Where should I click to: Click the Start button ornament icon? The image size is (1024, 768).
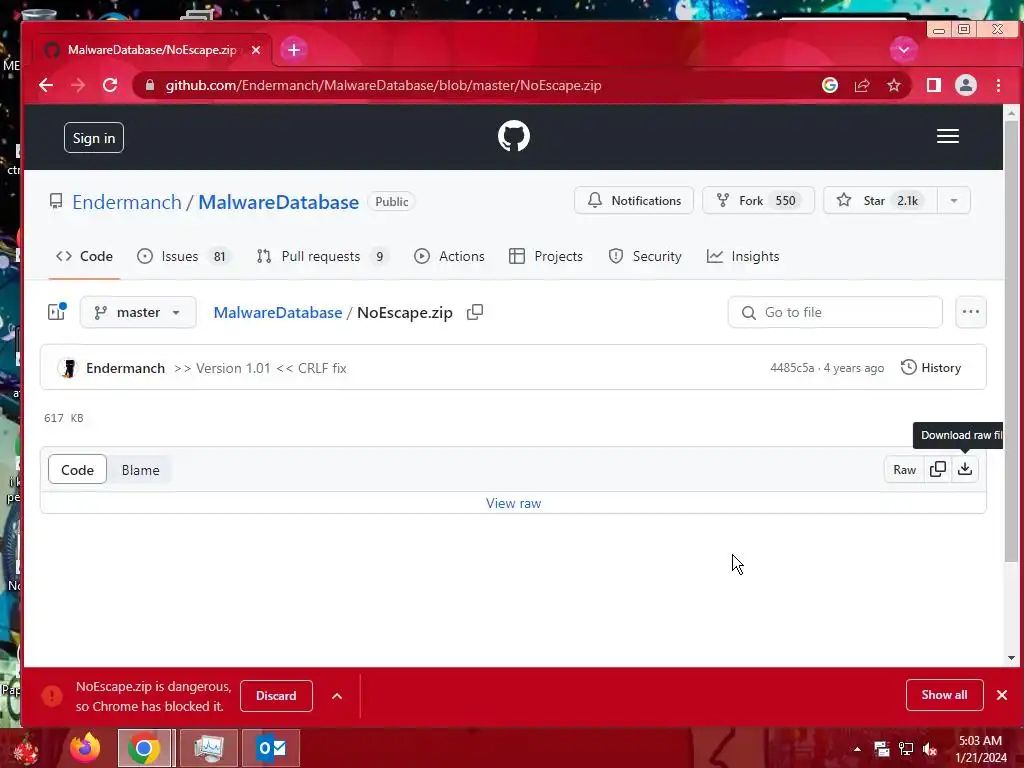(26, 748)
